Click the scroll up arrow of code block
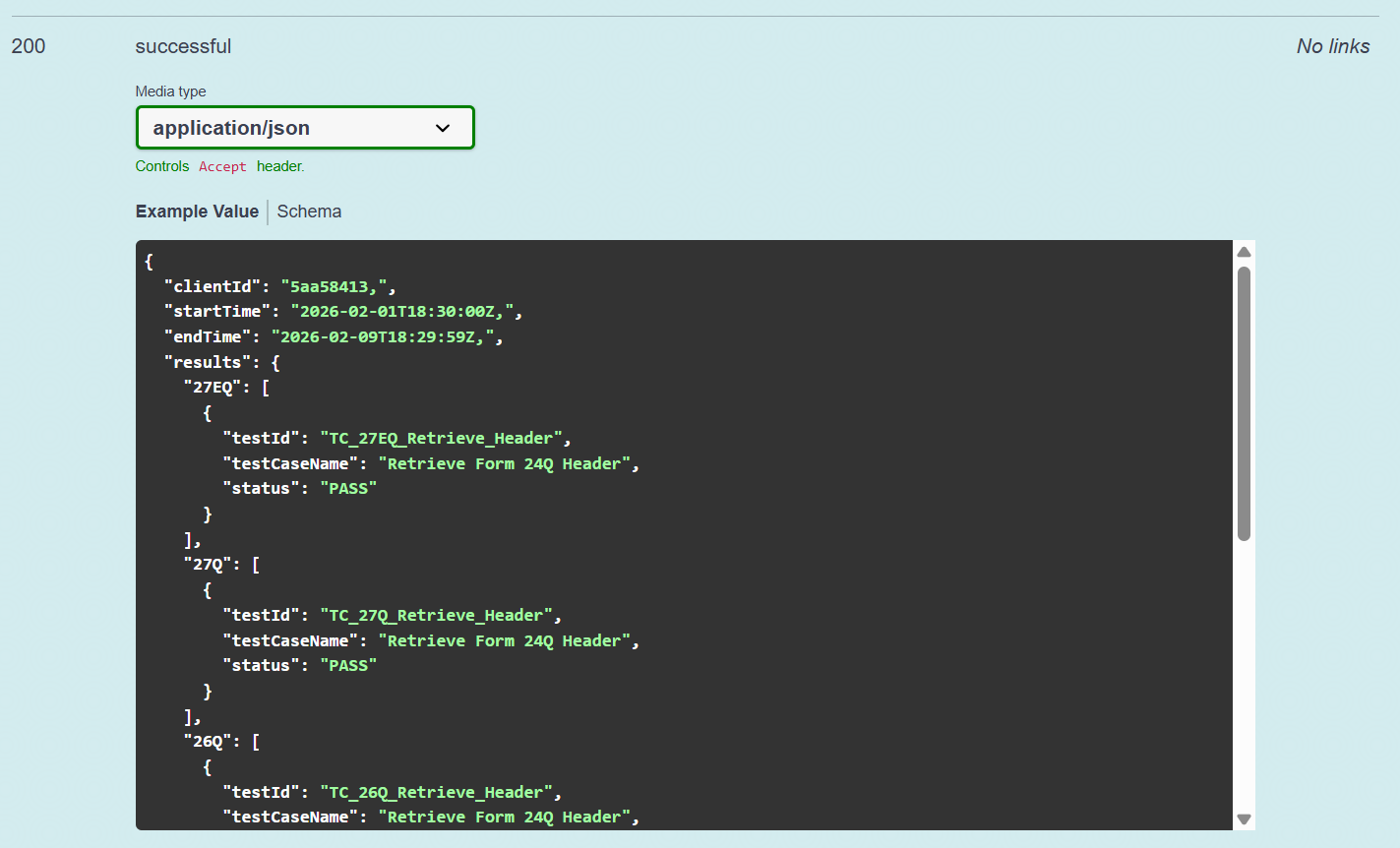The image size is (1400, 848). pyautogui.click(x=1244, y=252)
